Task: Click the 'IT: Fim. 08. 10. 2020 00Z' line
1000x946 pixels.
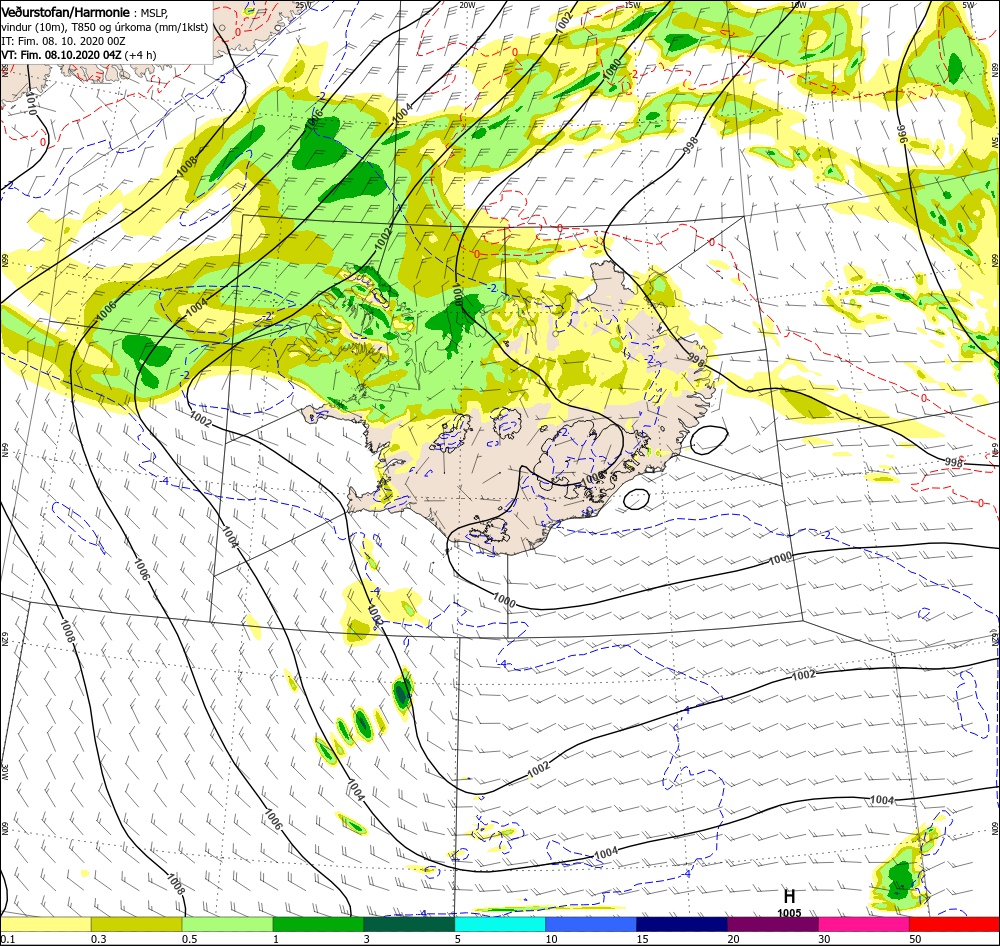Action: [64, 41]
